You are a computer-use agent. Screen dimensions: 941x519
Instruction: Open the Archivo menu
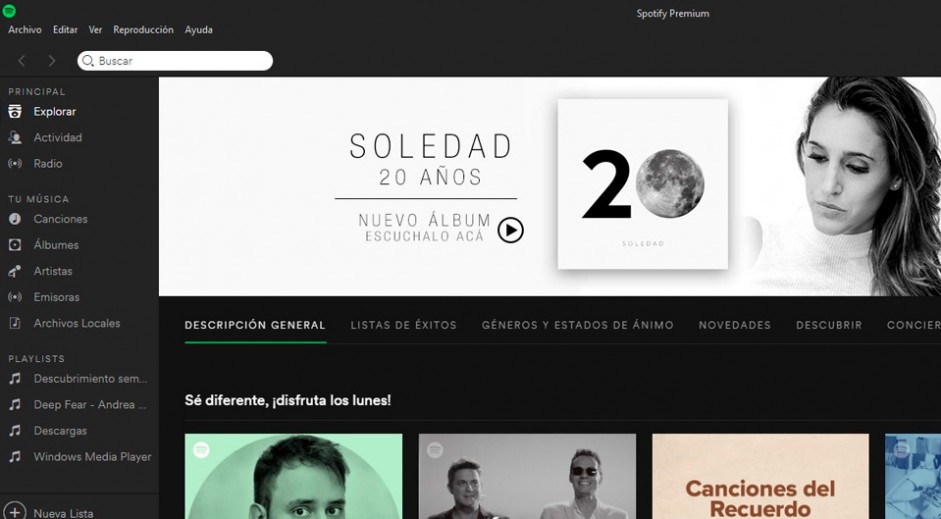point(25,29)
